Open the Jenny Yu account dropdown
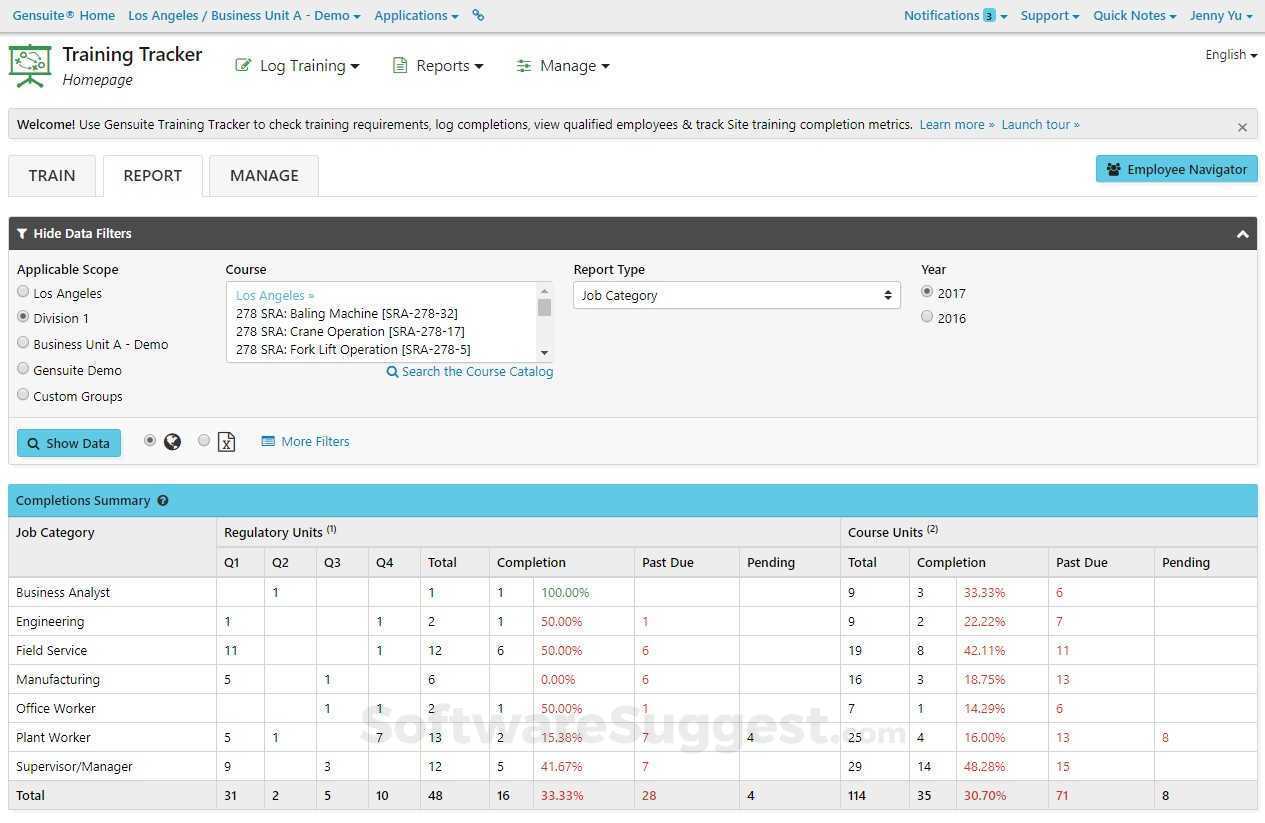This screenshot has width=1265, height=823. (x=1220, y=15)
